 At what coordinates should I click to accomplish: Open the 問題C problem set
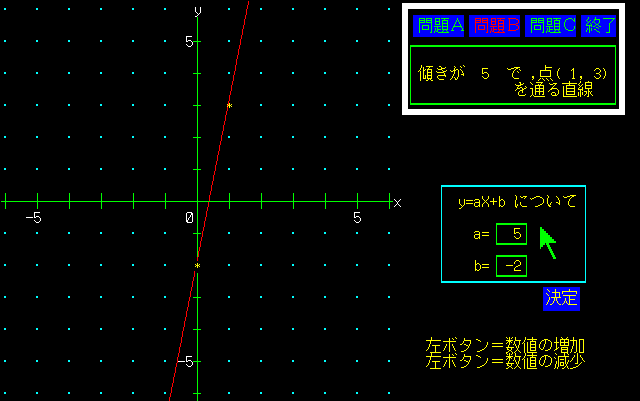point(551,27)
